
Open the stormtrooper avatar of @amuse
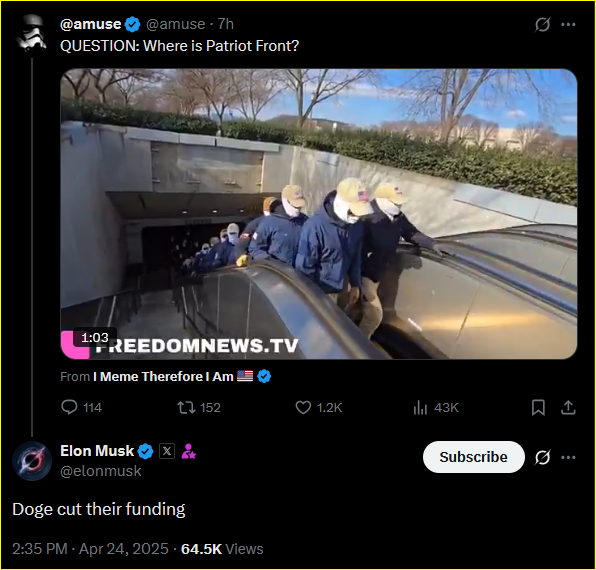pos(31,33)
